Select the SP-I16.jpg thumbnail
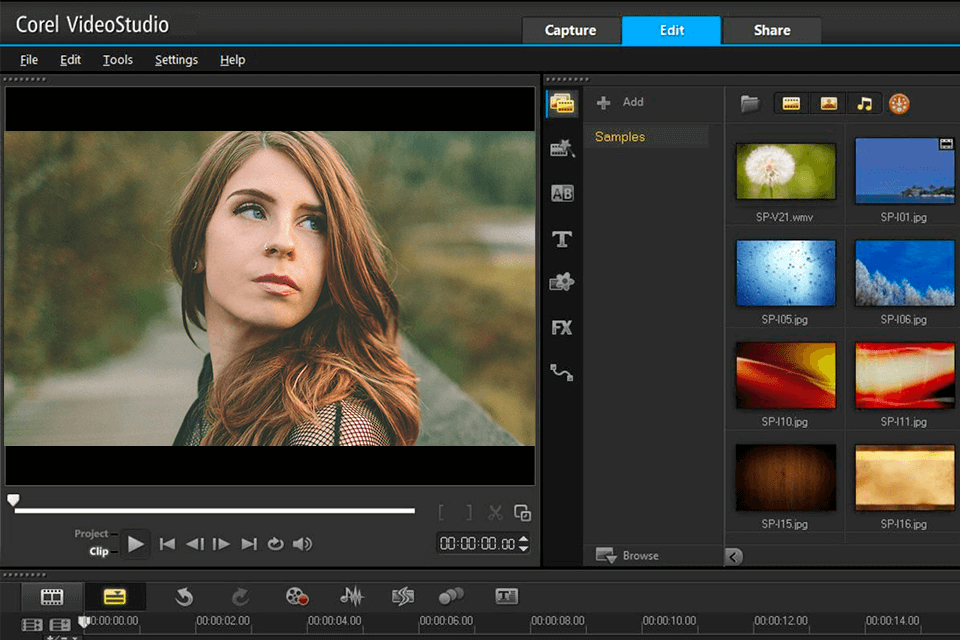The image size is (960, 640). (x=905, y=478)
